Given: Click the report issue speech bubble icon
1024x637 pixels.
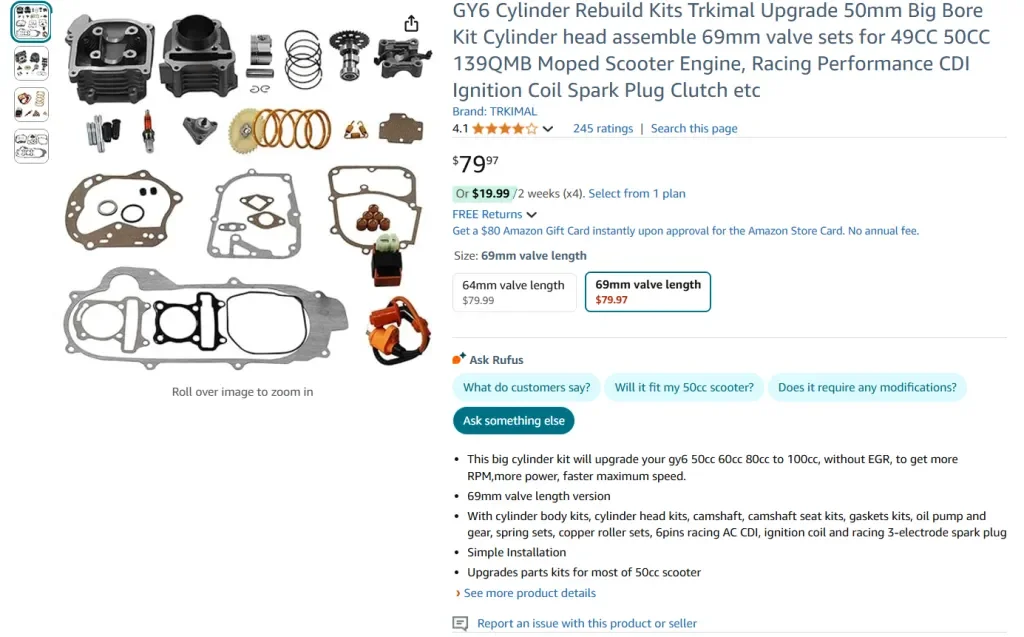Looking at the screenshot, I should tap(460, 623).
